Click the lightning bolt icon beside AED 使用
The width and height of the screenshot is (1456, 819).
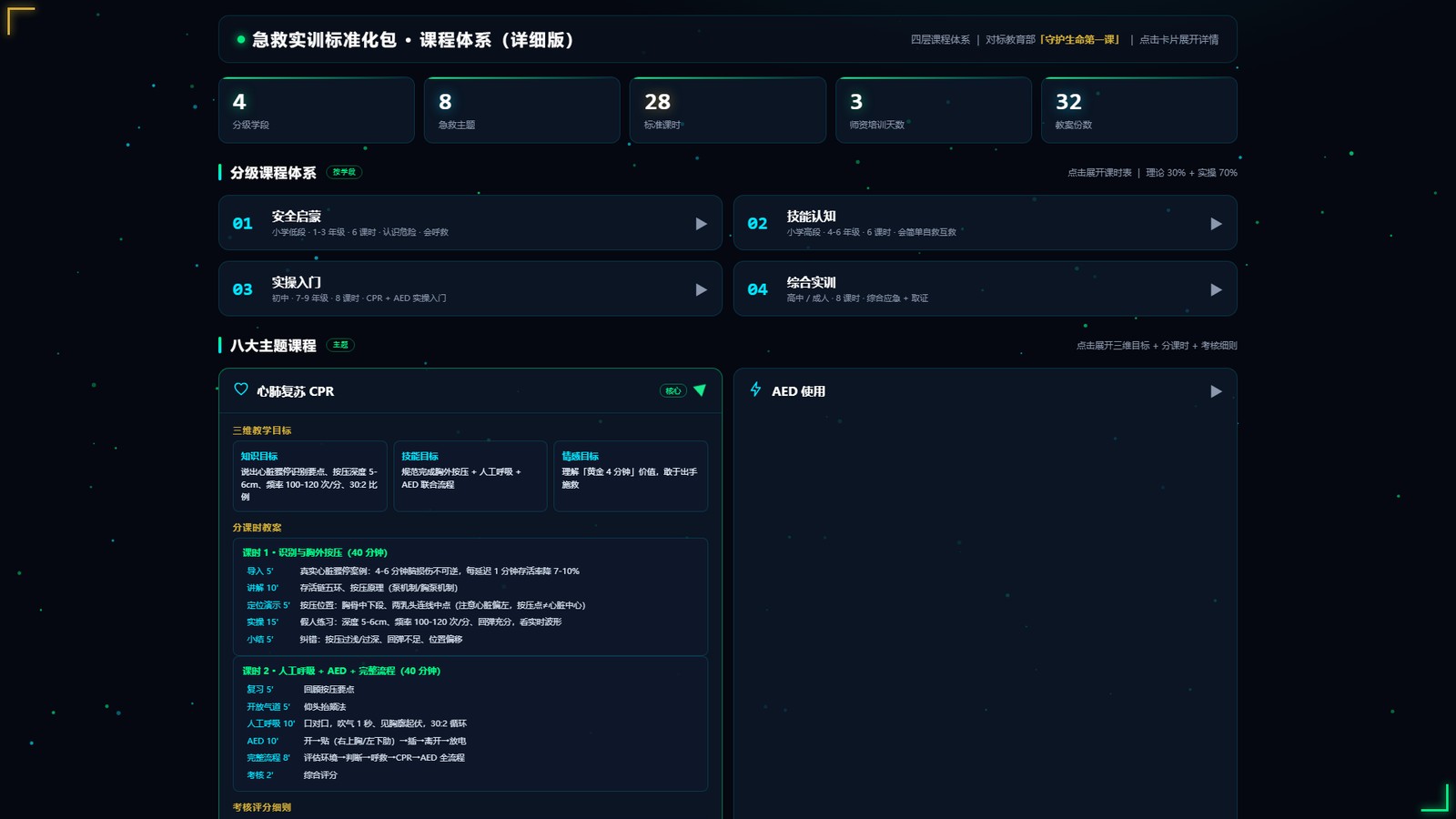[x=755, y=389]
